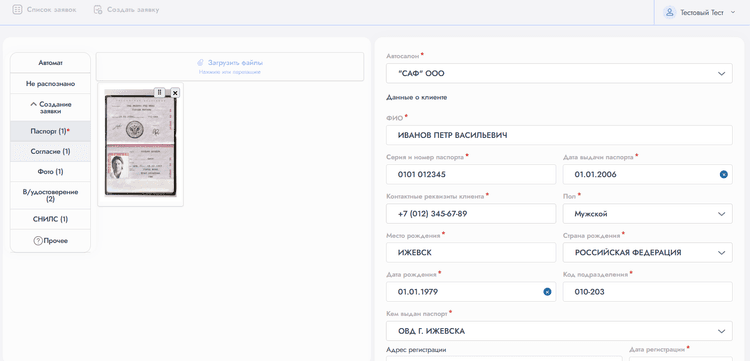750x361 pixels.
Task: Click the list icon beside Список заявок
Action: pos(17,10)
